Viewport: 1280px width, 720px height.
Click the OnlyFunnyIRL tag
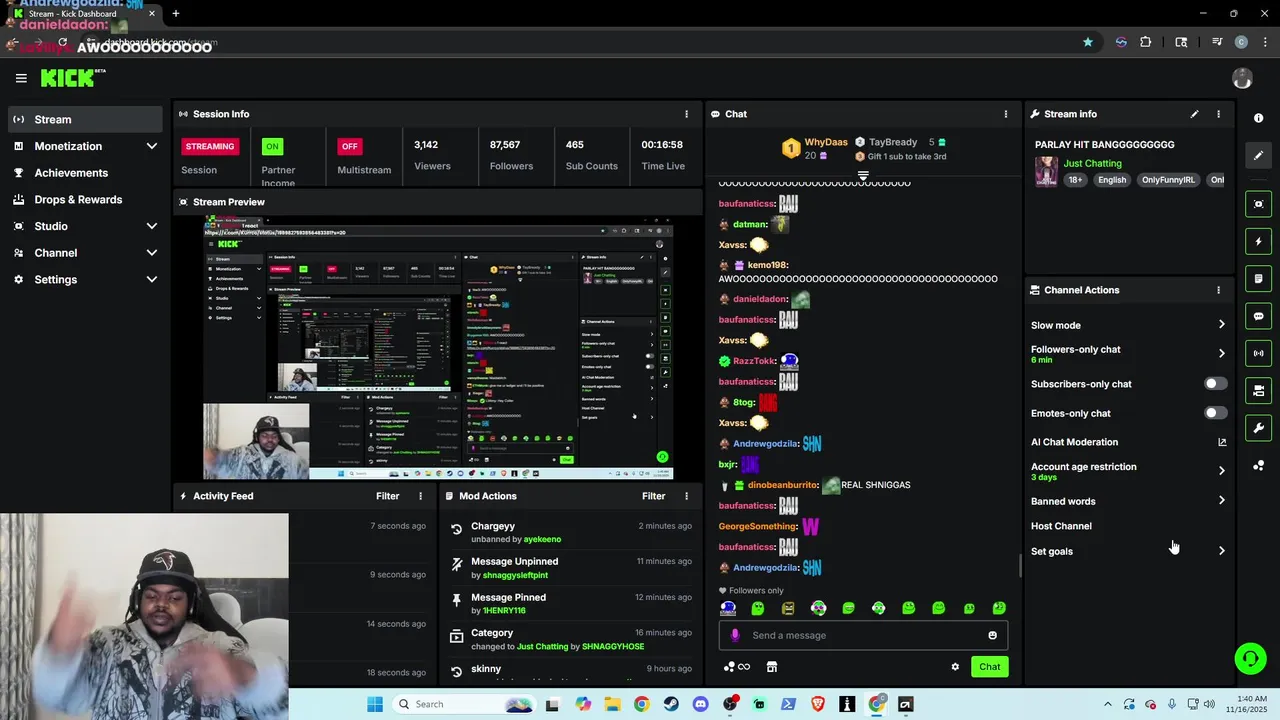point(1168,180)
